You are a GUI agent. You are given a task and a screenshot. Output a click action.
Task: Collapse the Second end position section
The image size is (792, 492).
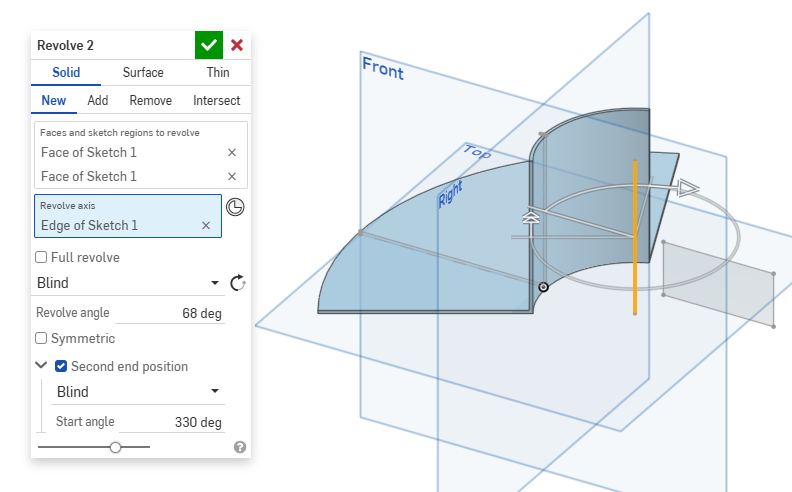[41, 366]
